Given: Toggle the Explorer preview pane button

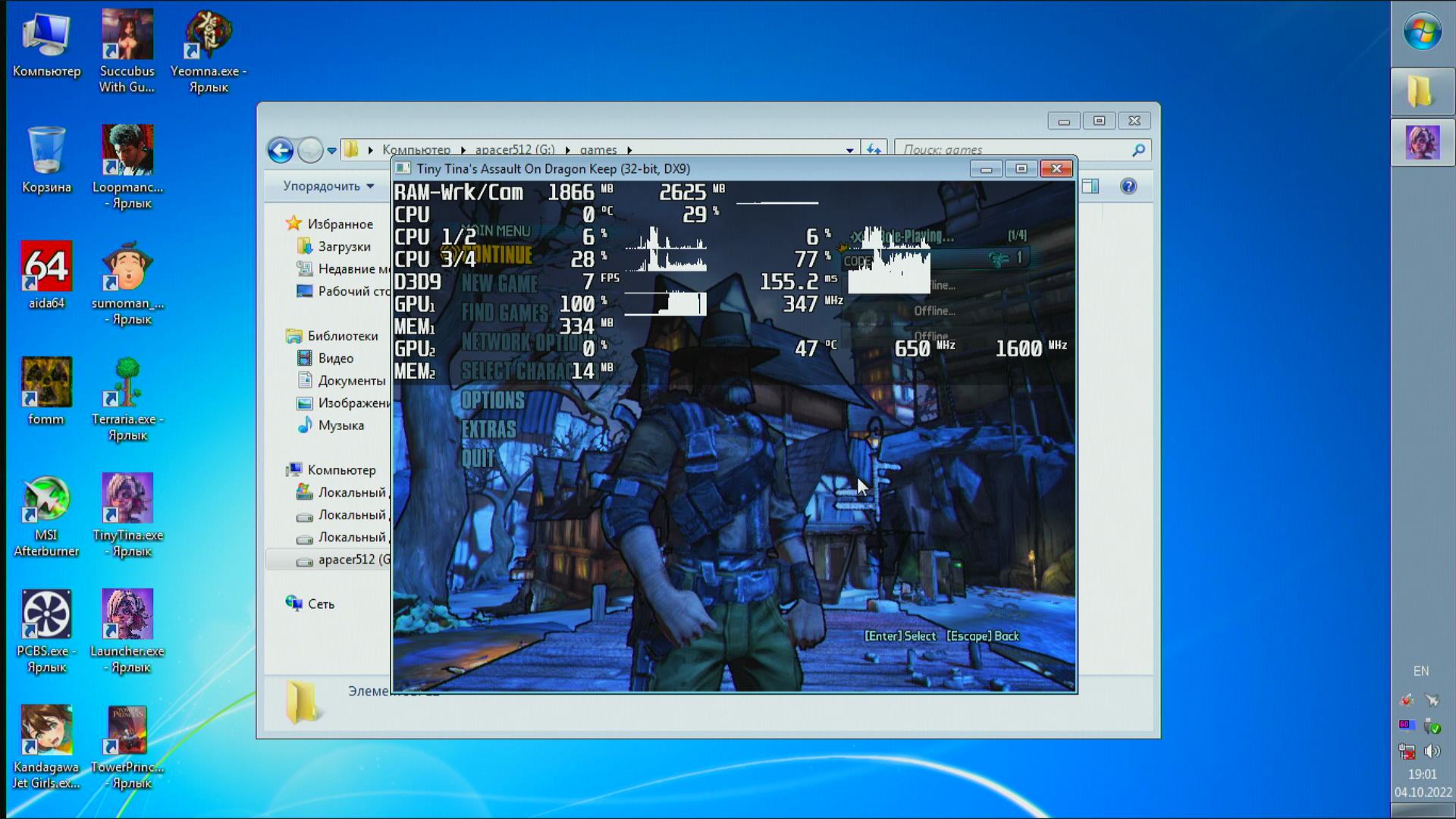Looking at the screenshot, I should [x=1090, y=187].
